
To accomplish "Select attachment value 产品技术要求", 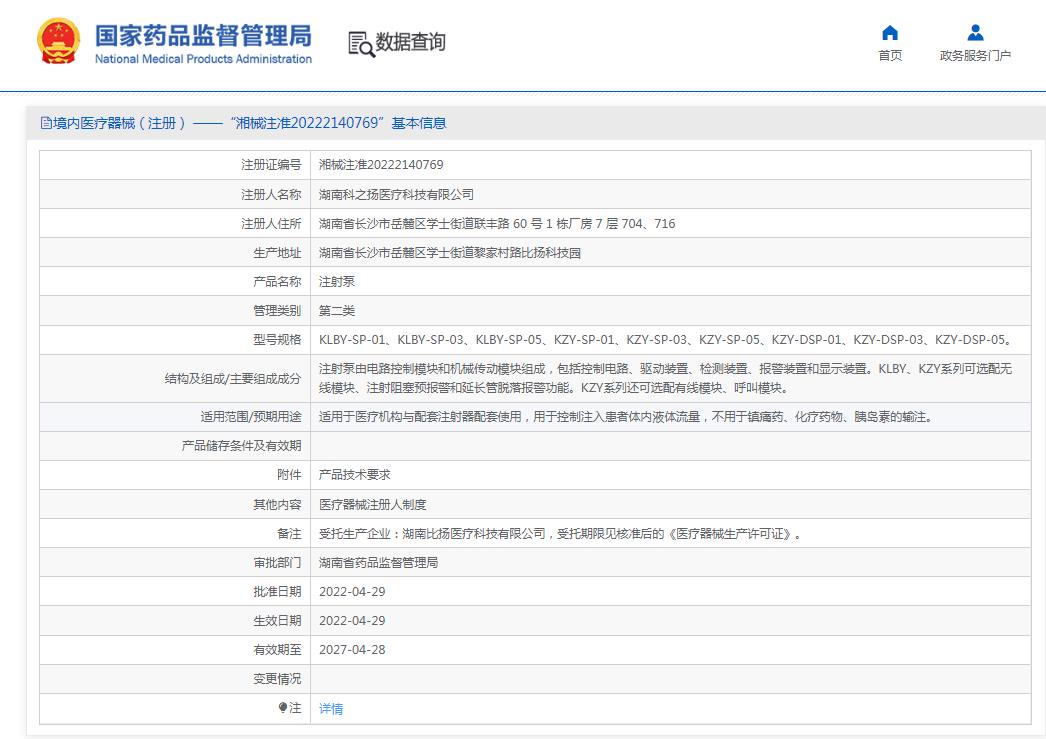I will tap(355, 475).
